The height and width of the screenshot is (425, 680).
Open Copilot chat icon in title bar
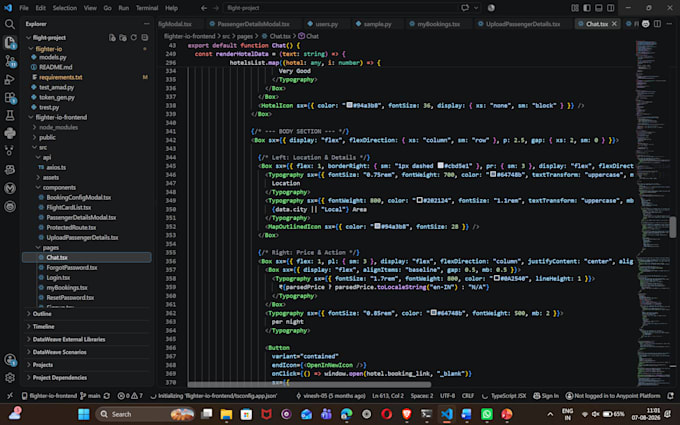coord(465,8)
